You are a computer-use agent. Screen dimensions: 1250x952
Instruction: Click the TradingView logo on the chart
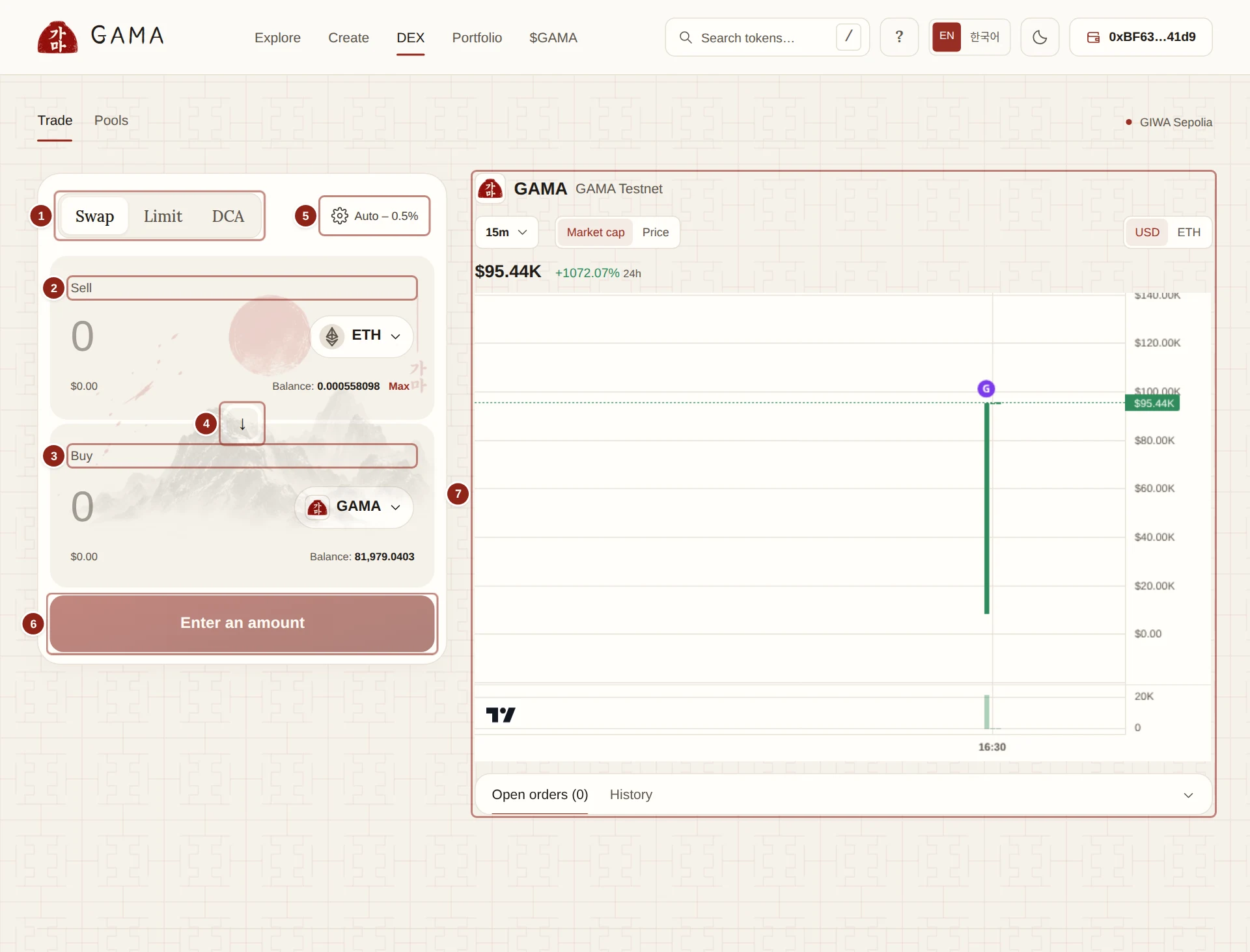pos(501,714)
